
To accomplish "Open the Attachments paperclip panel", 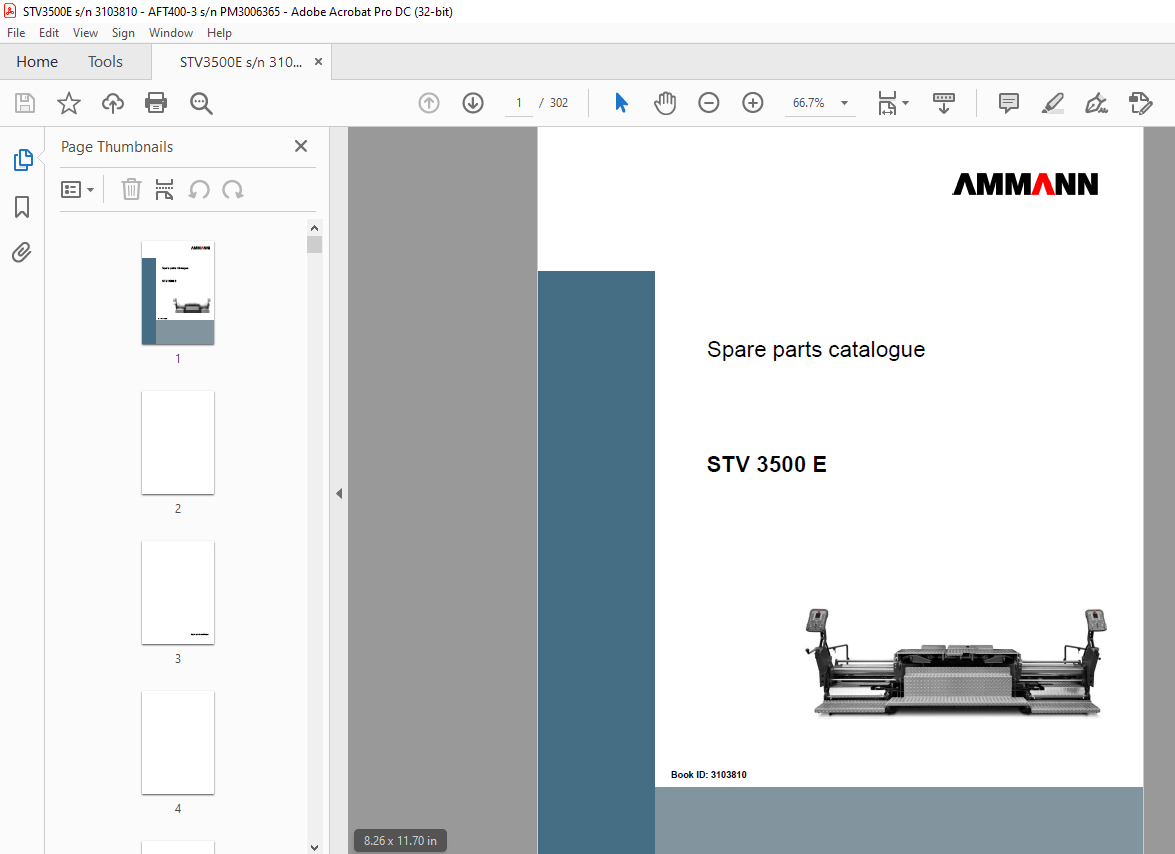I will (22, 252).
